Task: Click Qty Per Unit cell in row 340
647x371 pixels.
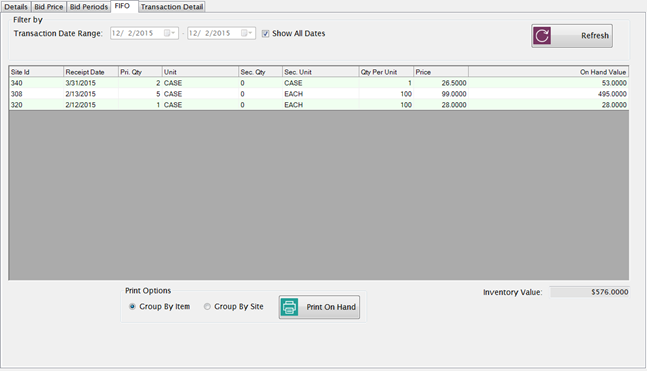Action: pos(386,83)
